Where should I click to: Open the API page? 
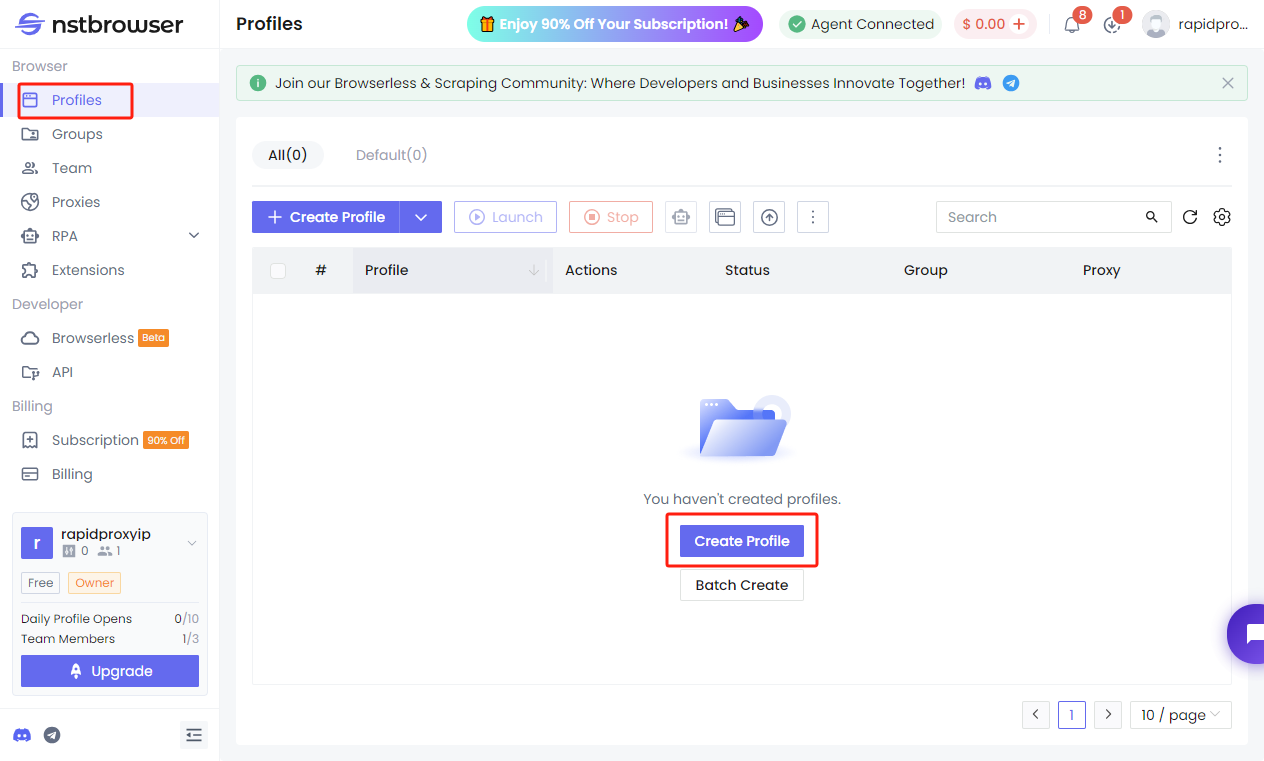tap(109, 372)
